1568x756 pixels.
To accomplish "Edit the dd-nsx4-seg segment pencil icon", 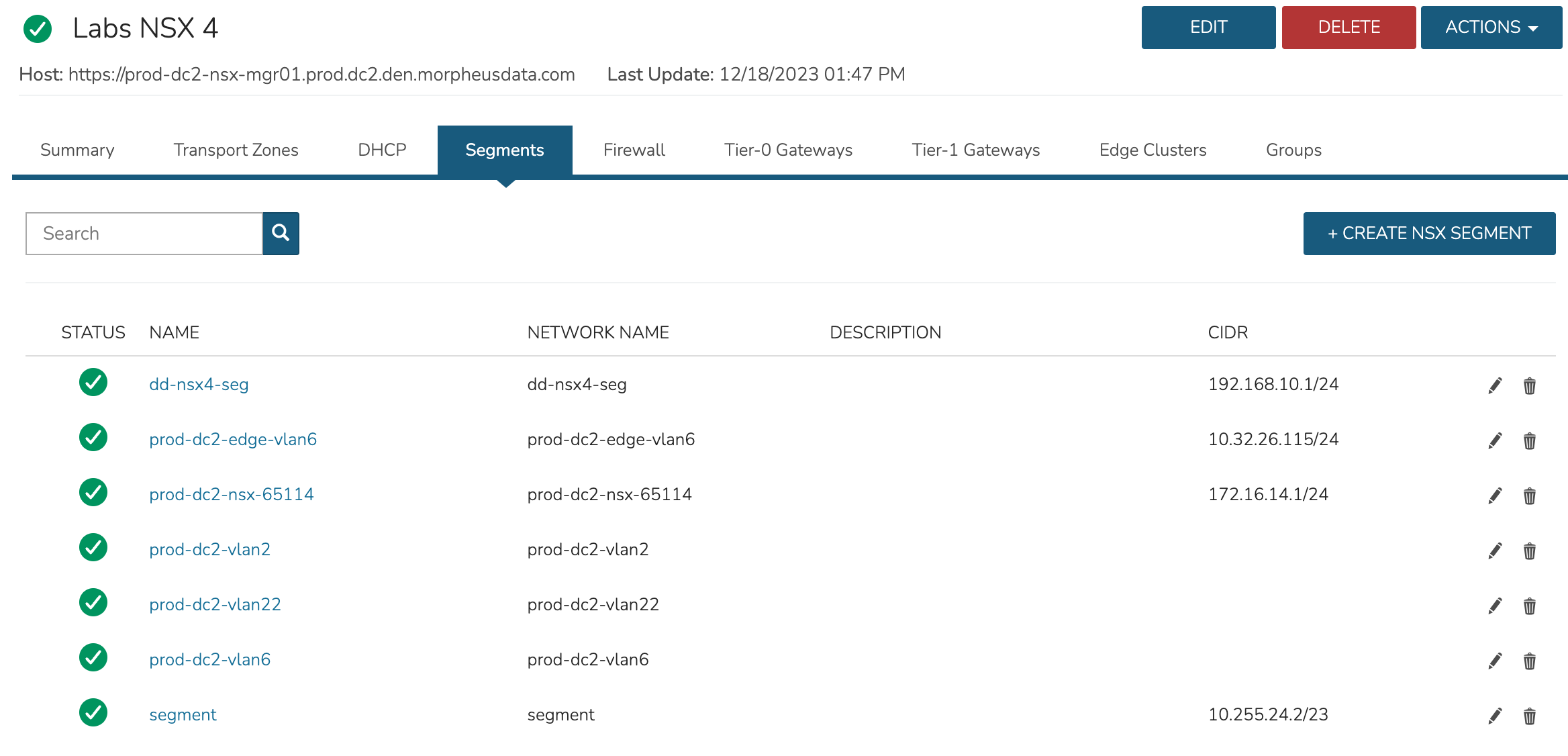I will pyautogui.click(x=1495, y=385).
